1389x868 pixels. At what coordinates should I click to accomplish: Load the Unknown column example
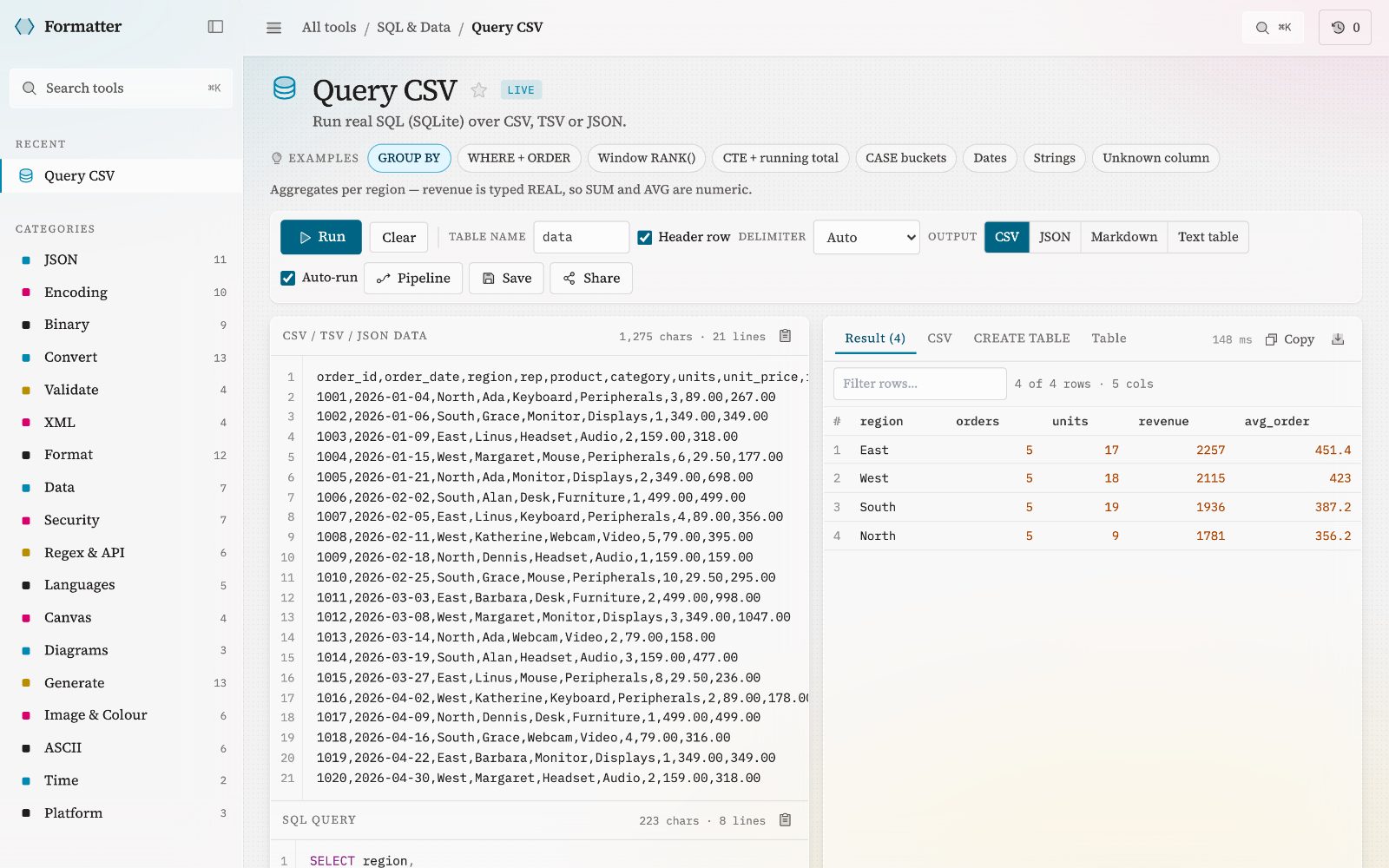(1155, 158)
